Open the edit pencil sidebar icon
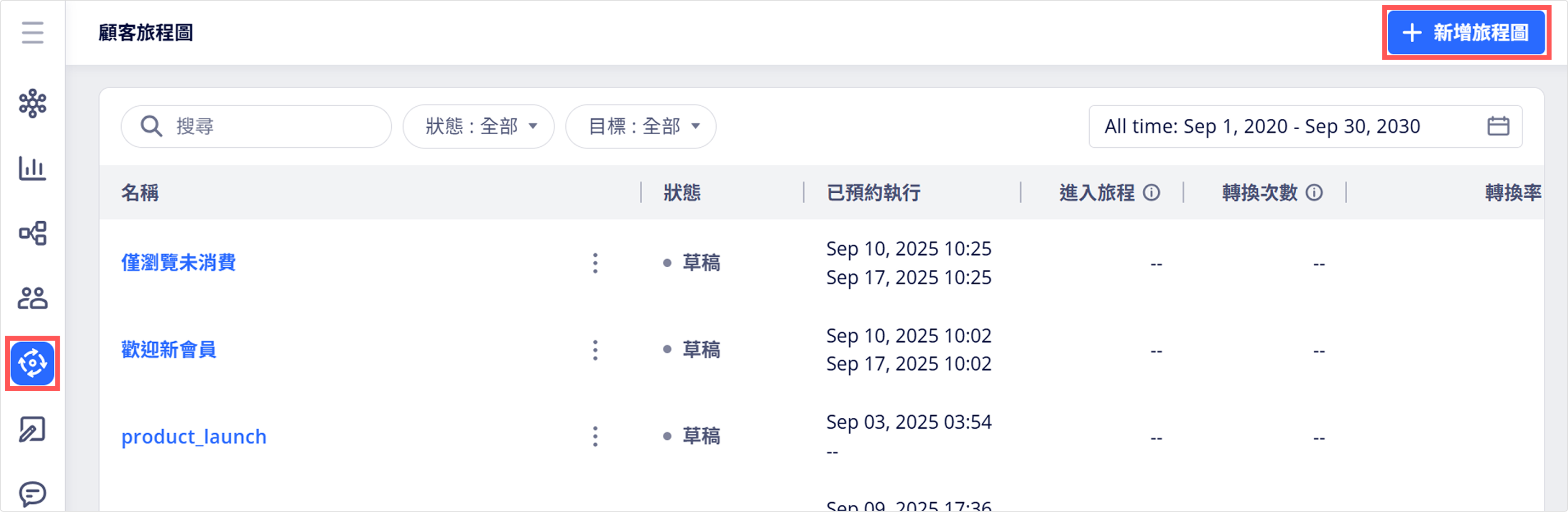The image size is (1568, 512). pos(32,429)
